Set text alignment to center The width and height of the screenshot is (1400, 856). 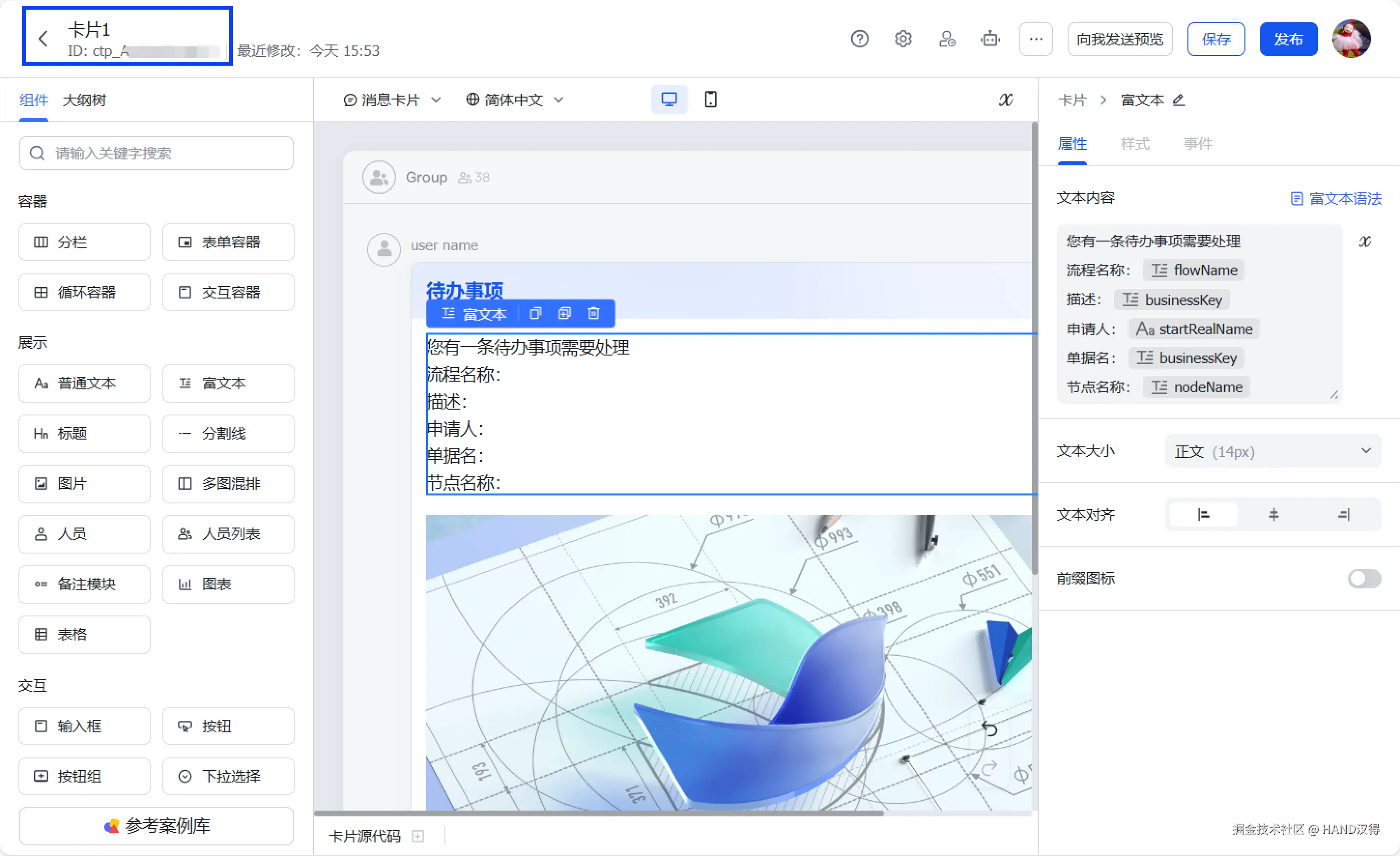click(1273, 514)
